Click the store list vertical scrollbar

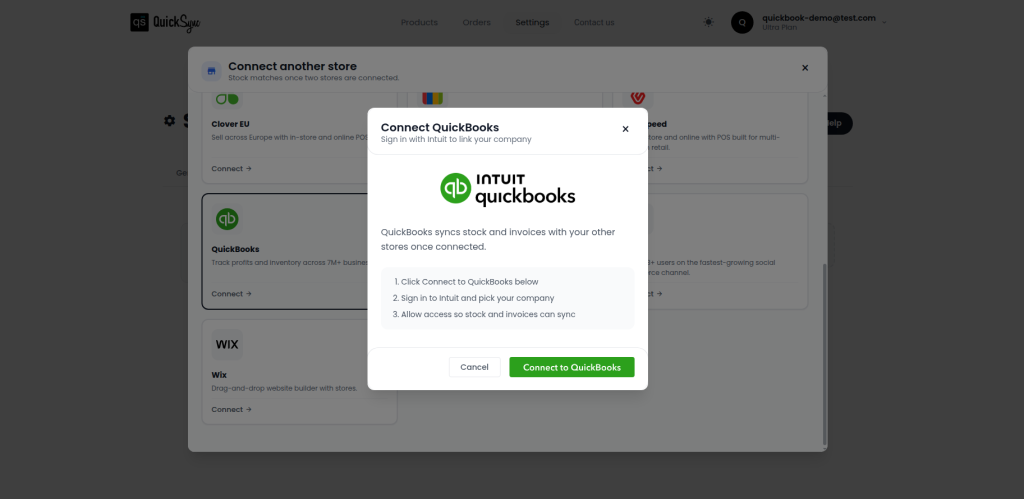pos(824,354)
